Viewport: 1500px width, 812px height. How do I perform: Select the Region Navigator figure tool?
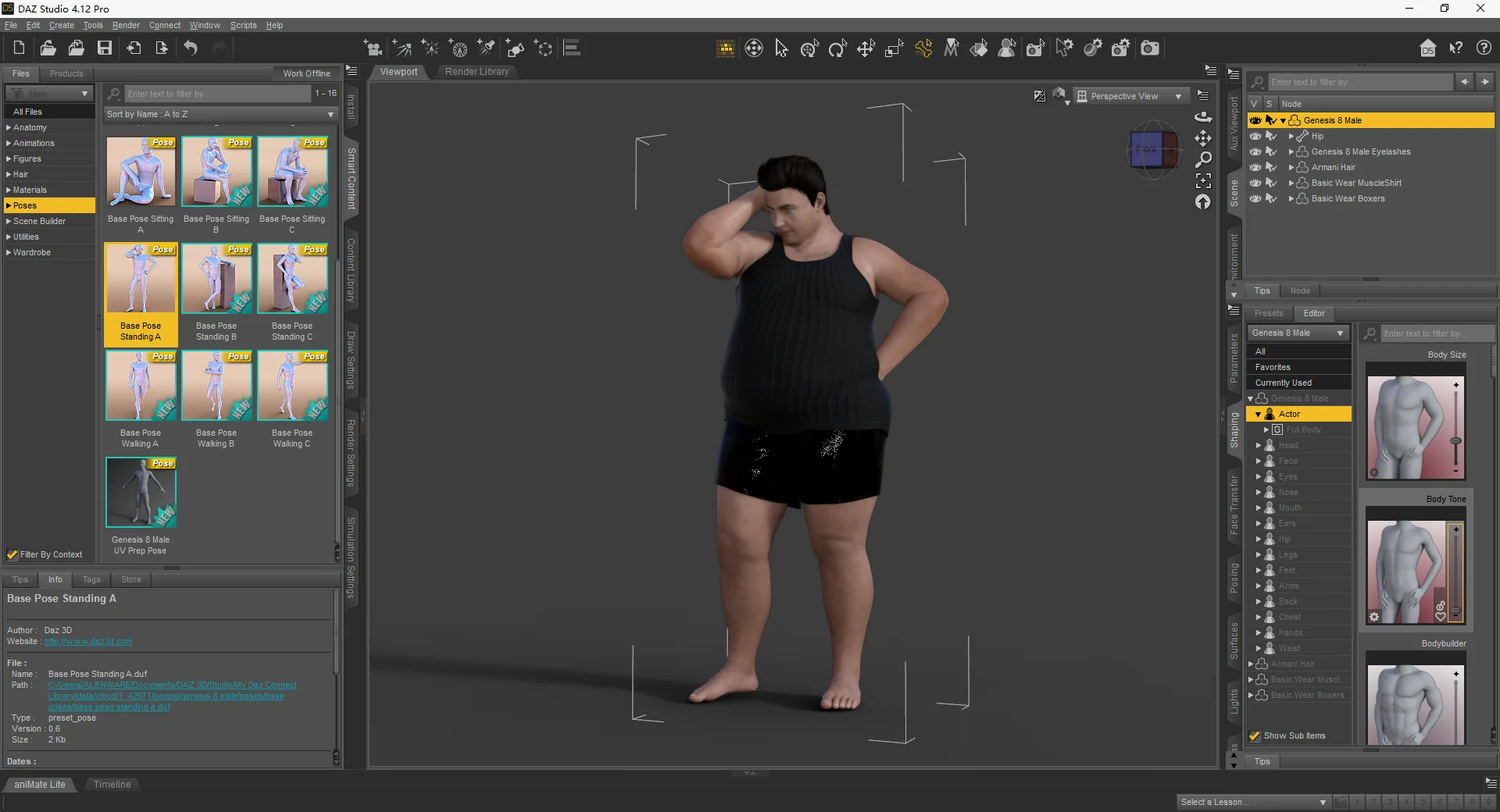pos(1007,48)
